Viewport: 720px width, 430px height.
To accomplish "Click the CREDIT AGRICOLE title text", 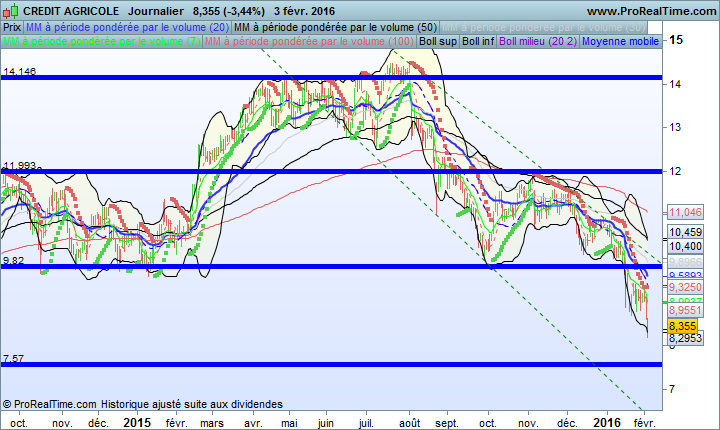I will (71, 11).
